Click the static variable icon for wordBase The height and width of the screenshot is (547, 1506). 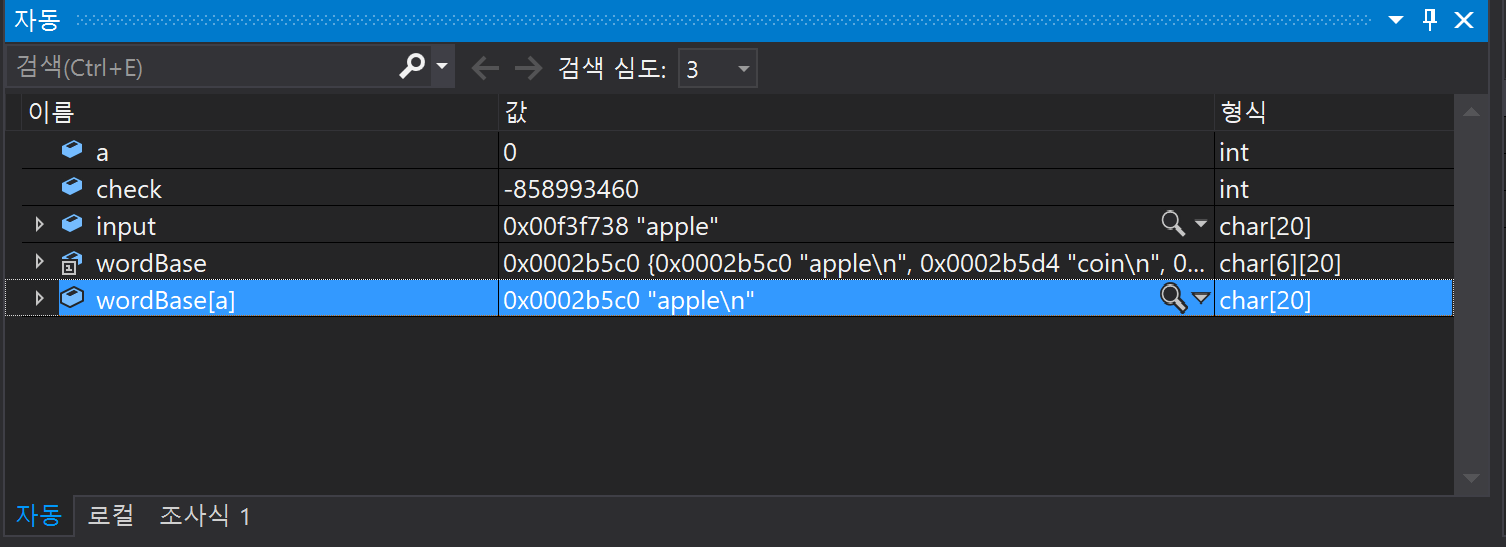click(x=72, y=263)
